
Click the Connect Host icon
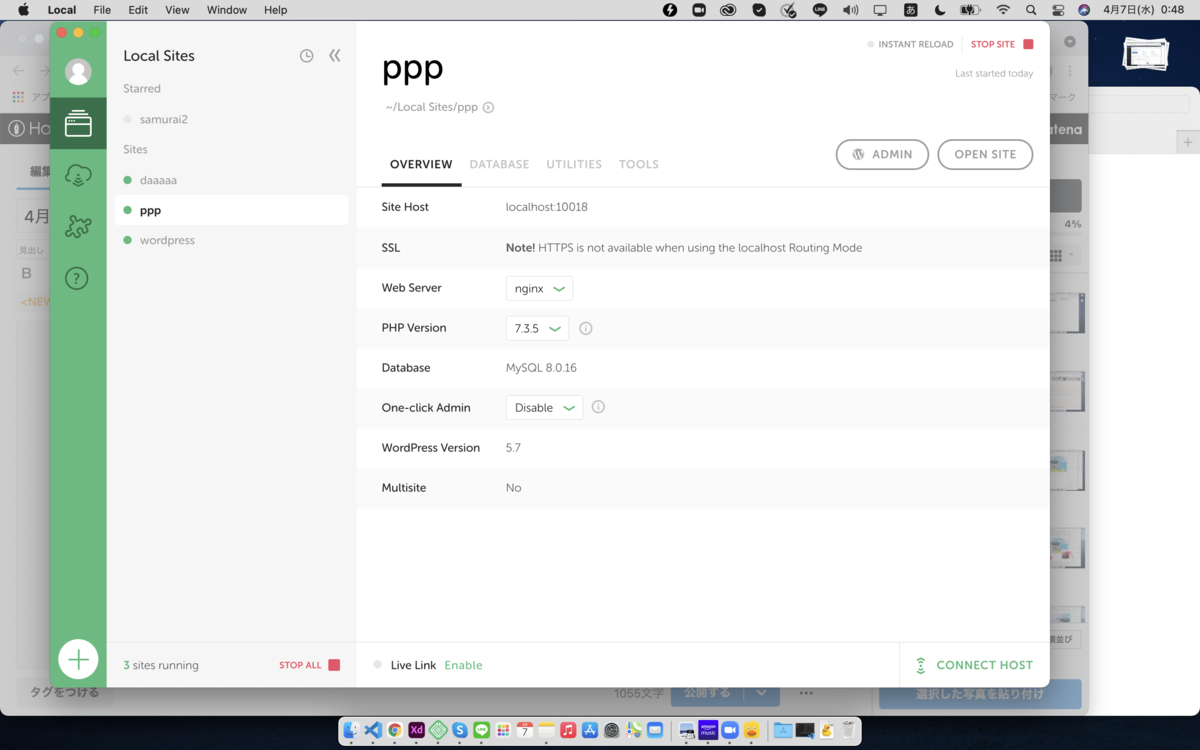pyautogui.click(x=921, y=665)
